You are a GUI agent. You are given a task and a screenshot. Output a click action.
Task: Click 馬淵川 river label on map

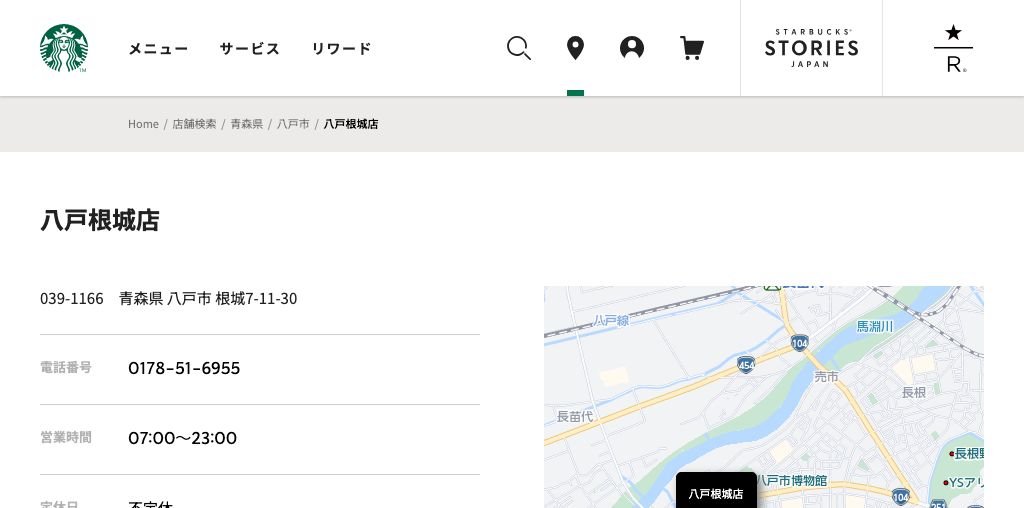pyautogui.click(x=875, y=326)
